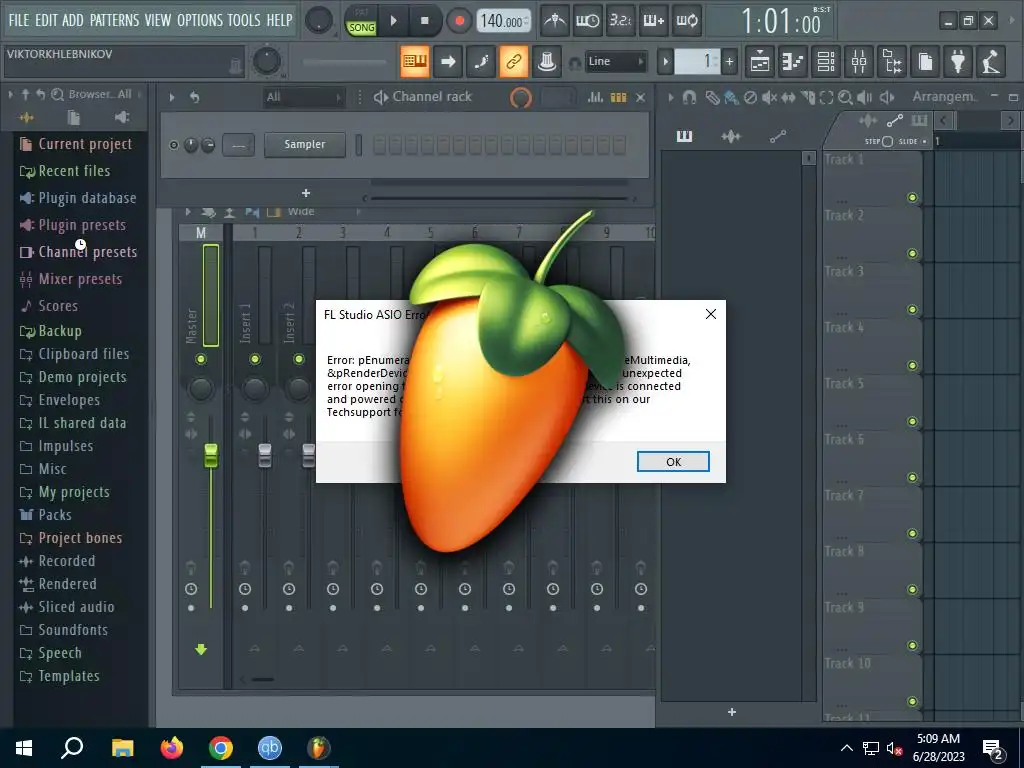Open the View playlist icon
Image resolution: width=1024 pixels, height=768 pixels.
click(x=760, y=62)
